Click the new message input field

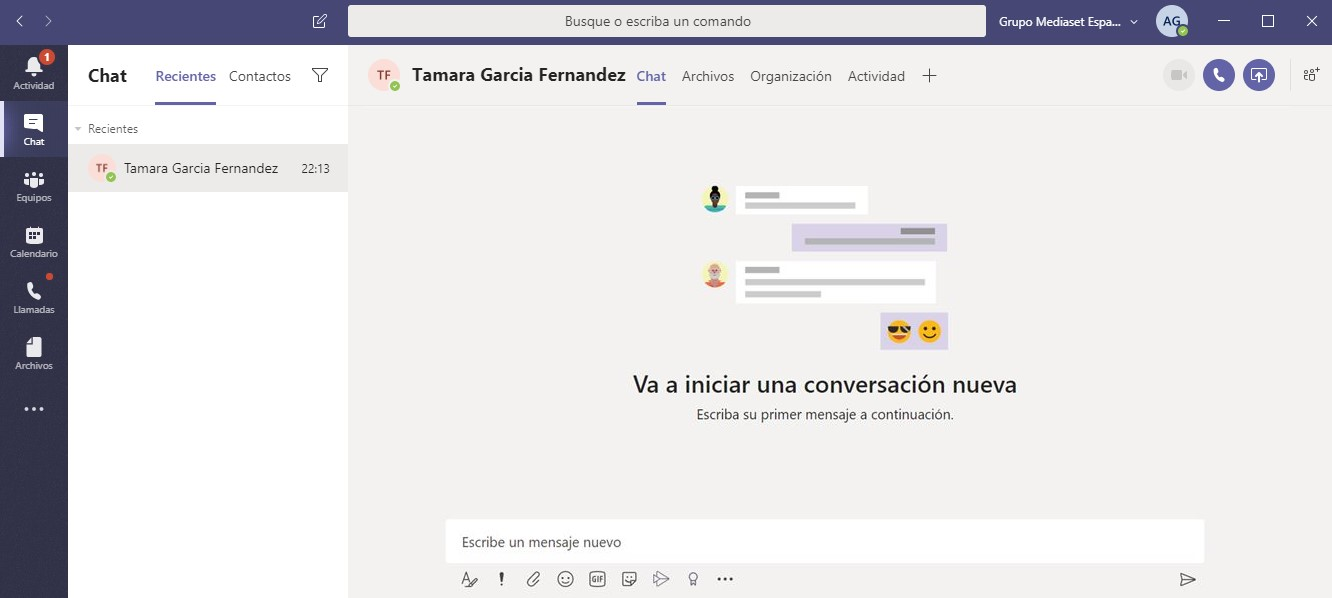(824, 542)
